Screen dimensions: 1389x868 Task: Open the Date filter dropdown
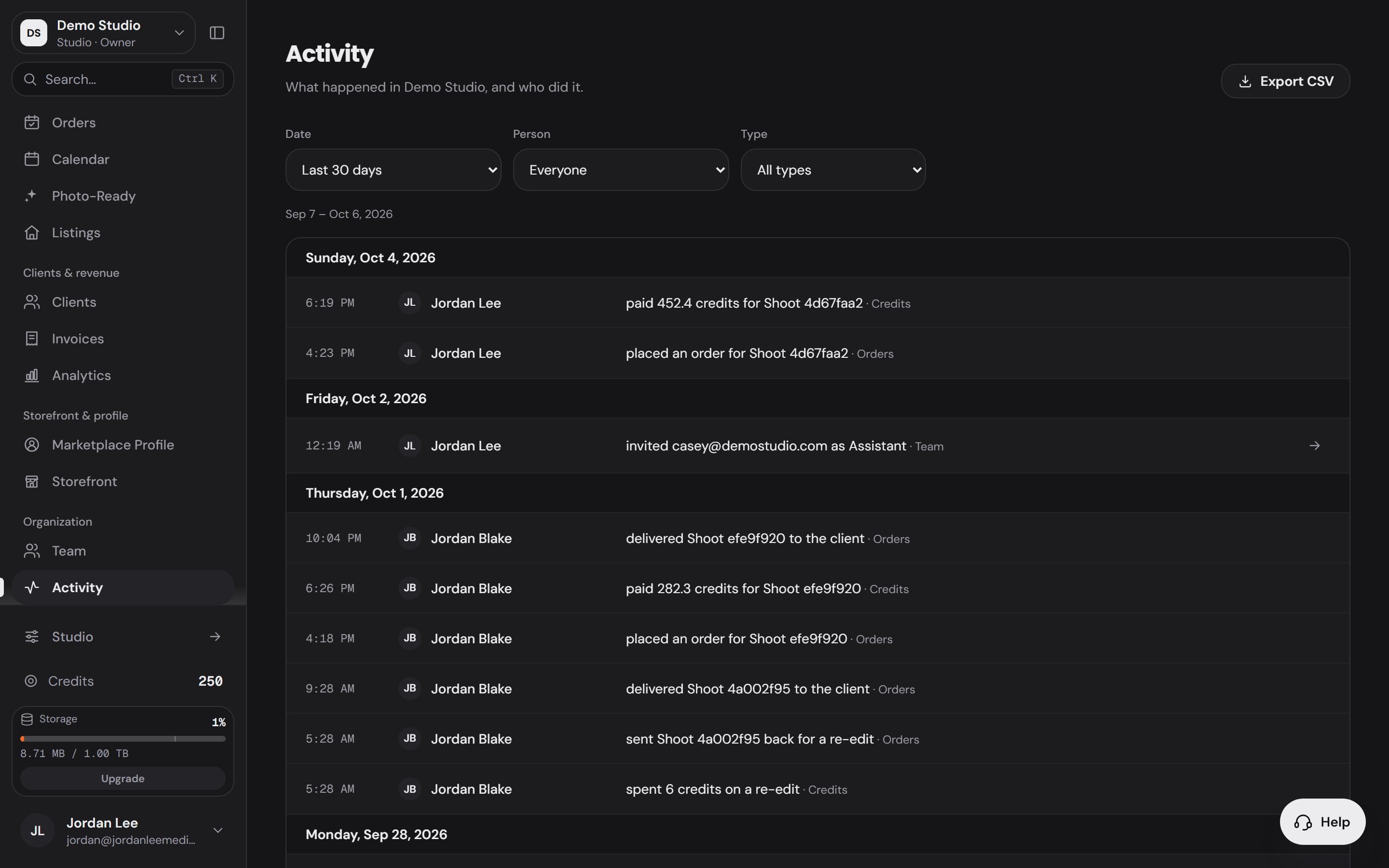click(393, 170)
